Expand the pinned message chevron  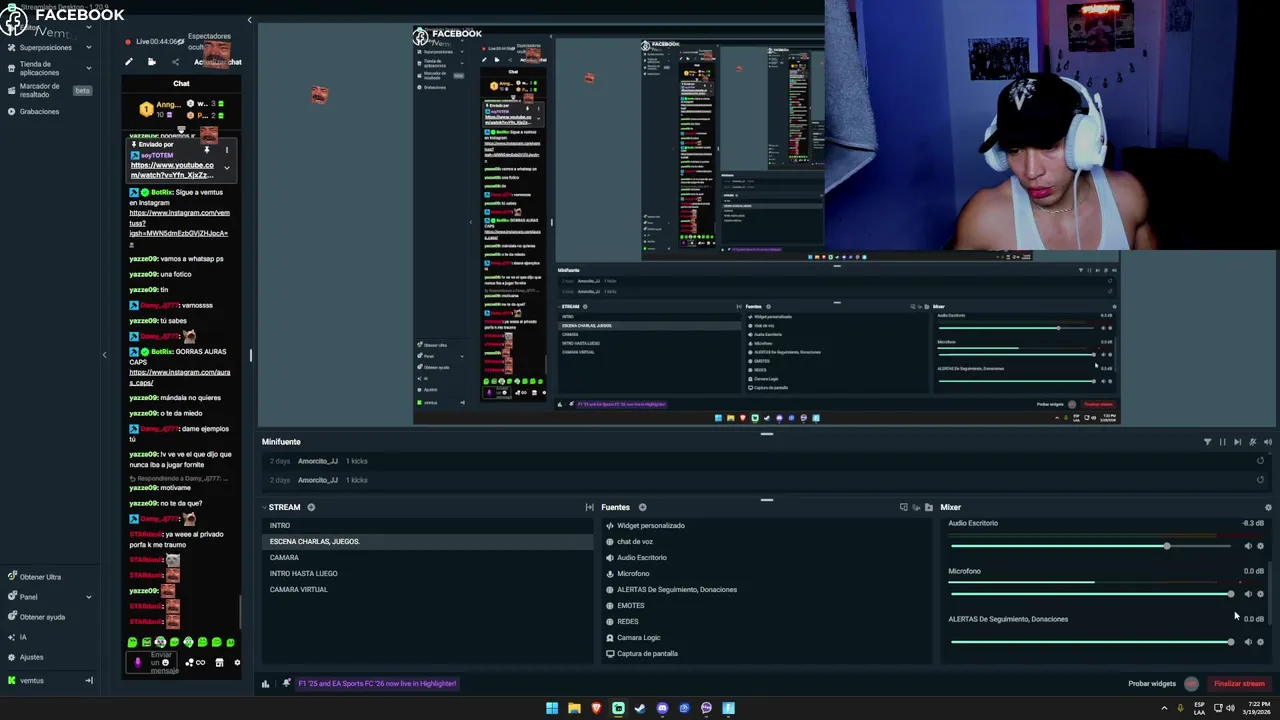click(x=227, y=168)
